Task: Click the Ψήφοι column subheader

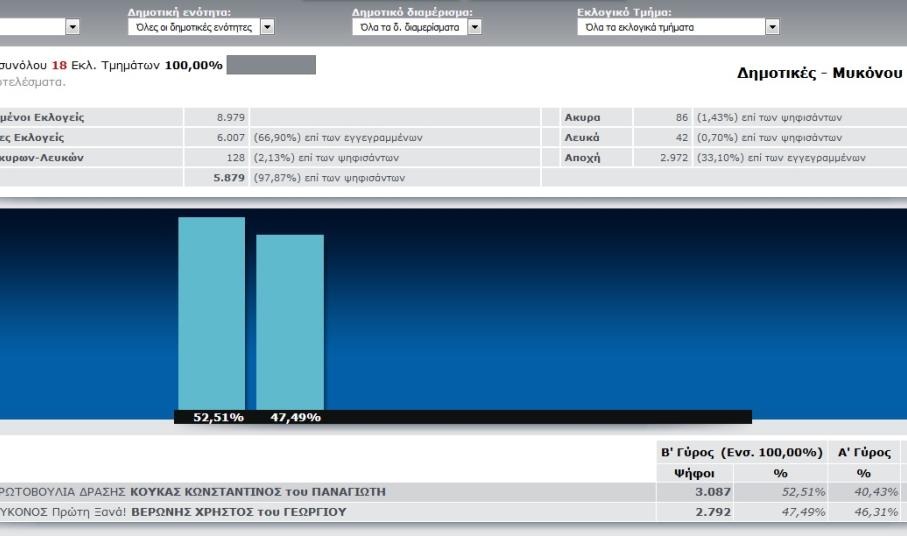Action: click(694, 473)
